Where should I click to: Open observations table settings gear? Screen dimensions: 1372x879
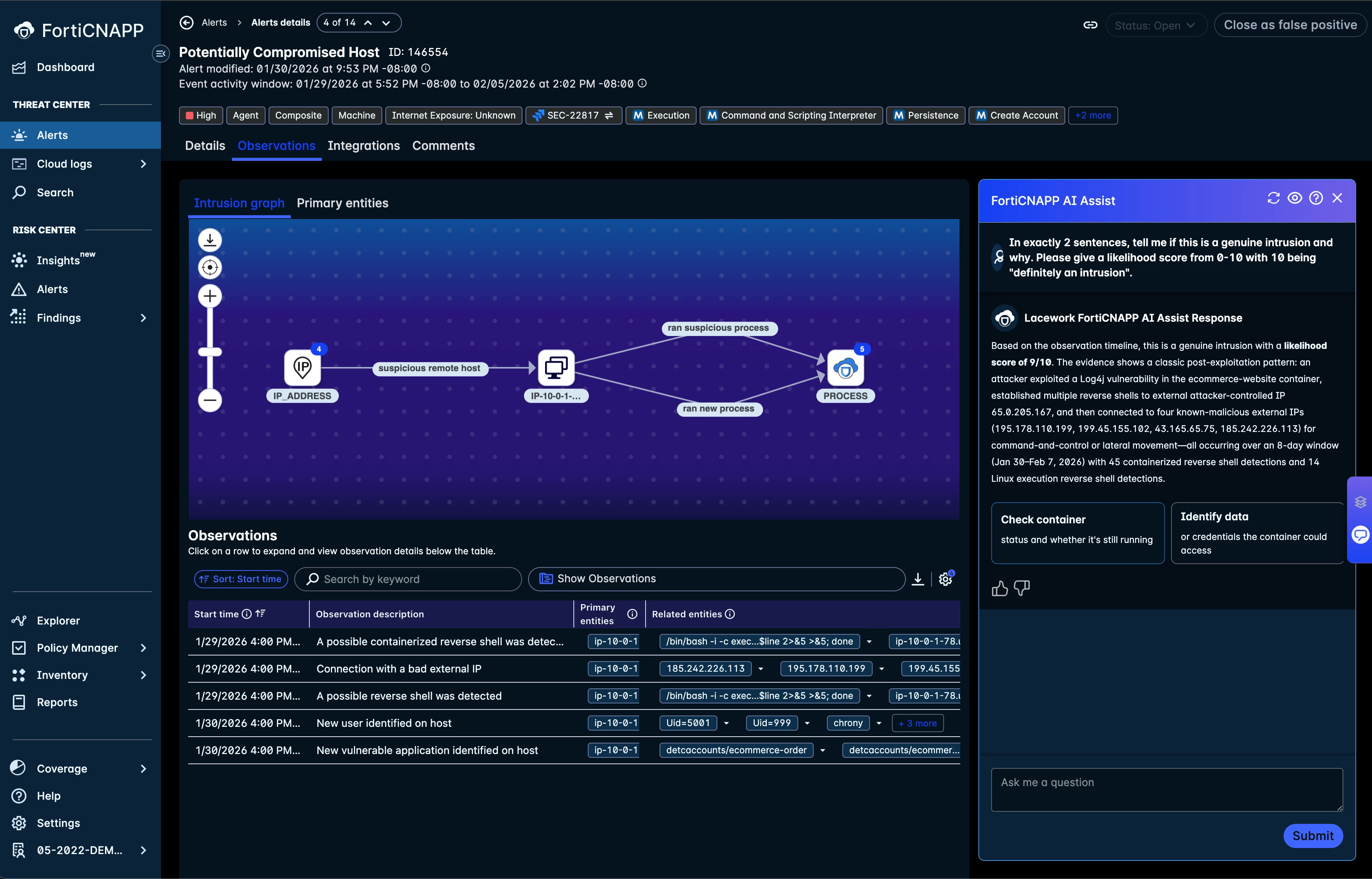946,579
